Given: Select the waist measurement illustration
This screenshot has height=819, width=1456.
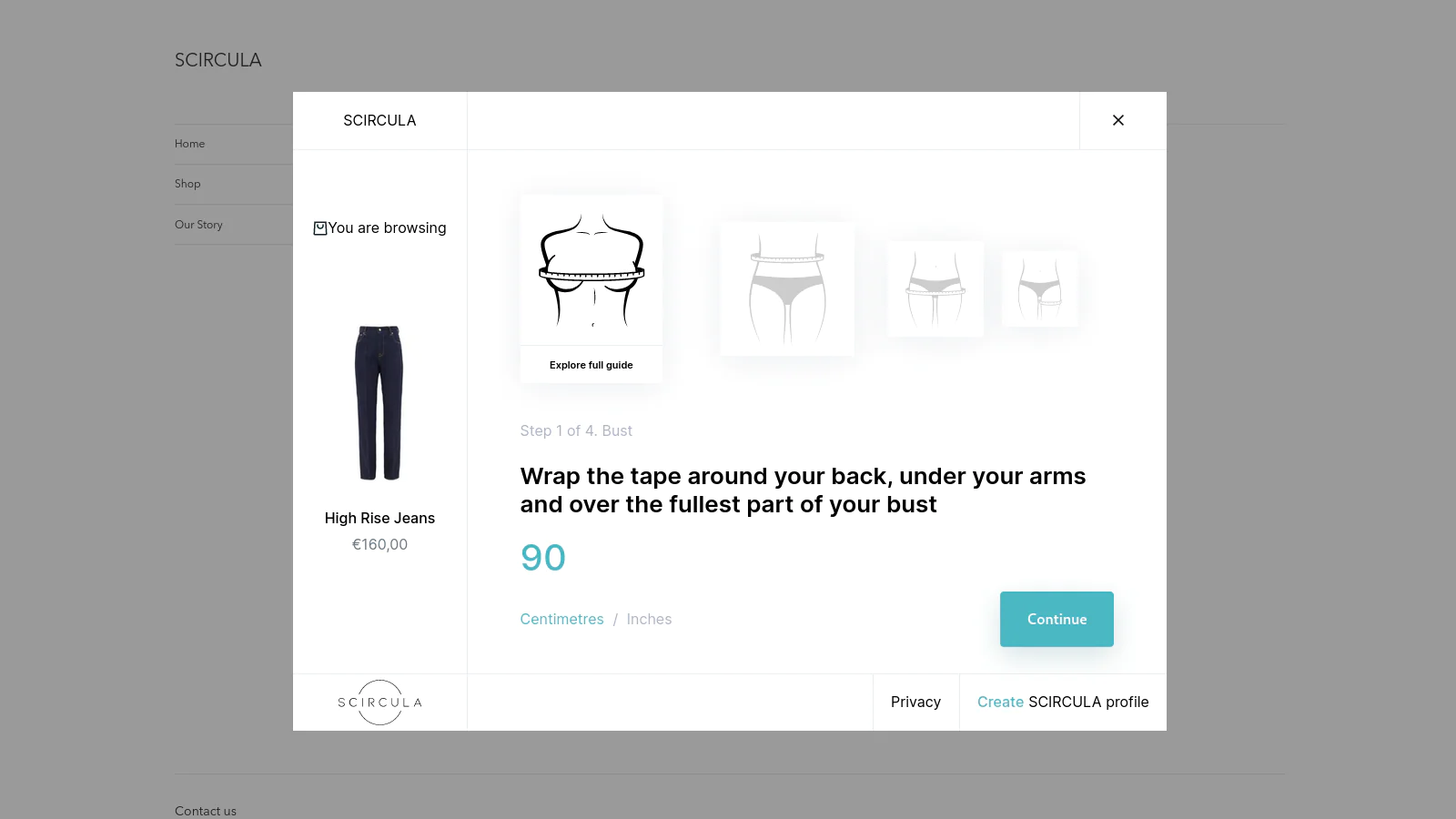Looking at the screenshot, I should pos(787,288).
